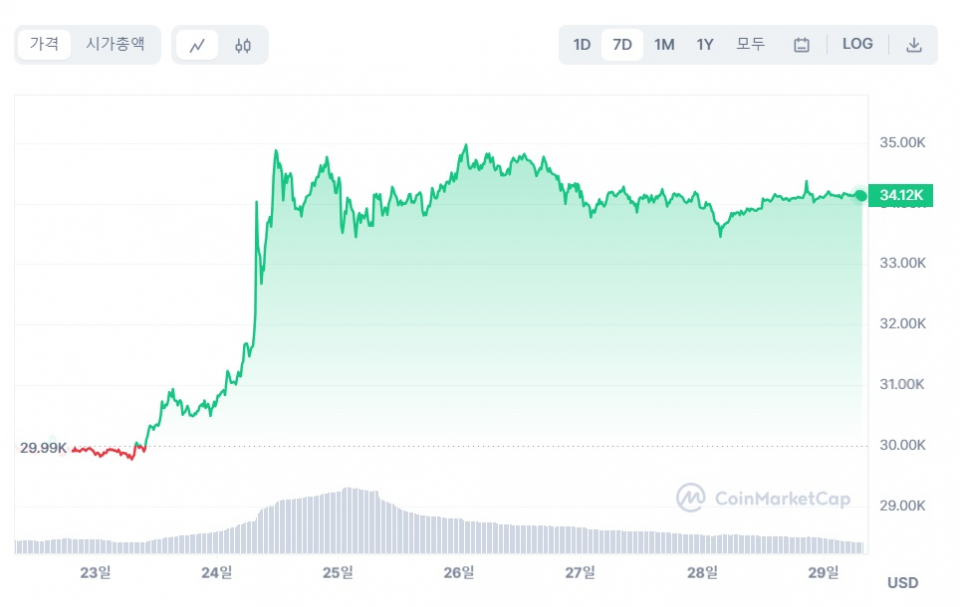The image size is (960, 607).
Task: Click the 27일 date axis label
Action: pos(580,572)
